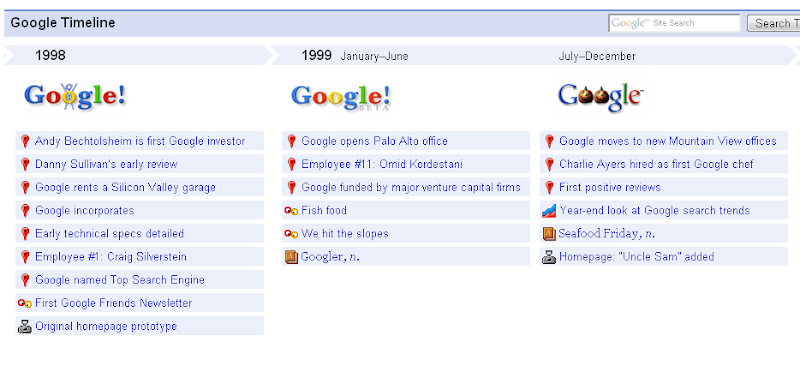Viewport: 800px width, 390px height.
Task: Open Employee #1: Craig Silverstein link
Action: pos(111,257)
